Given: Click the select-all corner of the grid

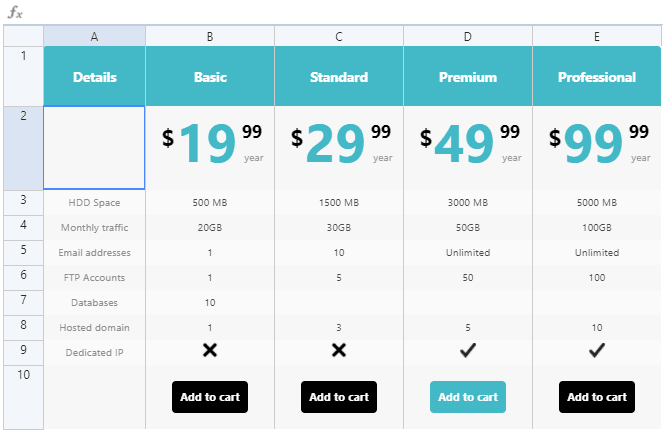Looking at the screenshot, I should click(23, 36).
